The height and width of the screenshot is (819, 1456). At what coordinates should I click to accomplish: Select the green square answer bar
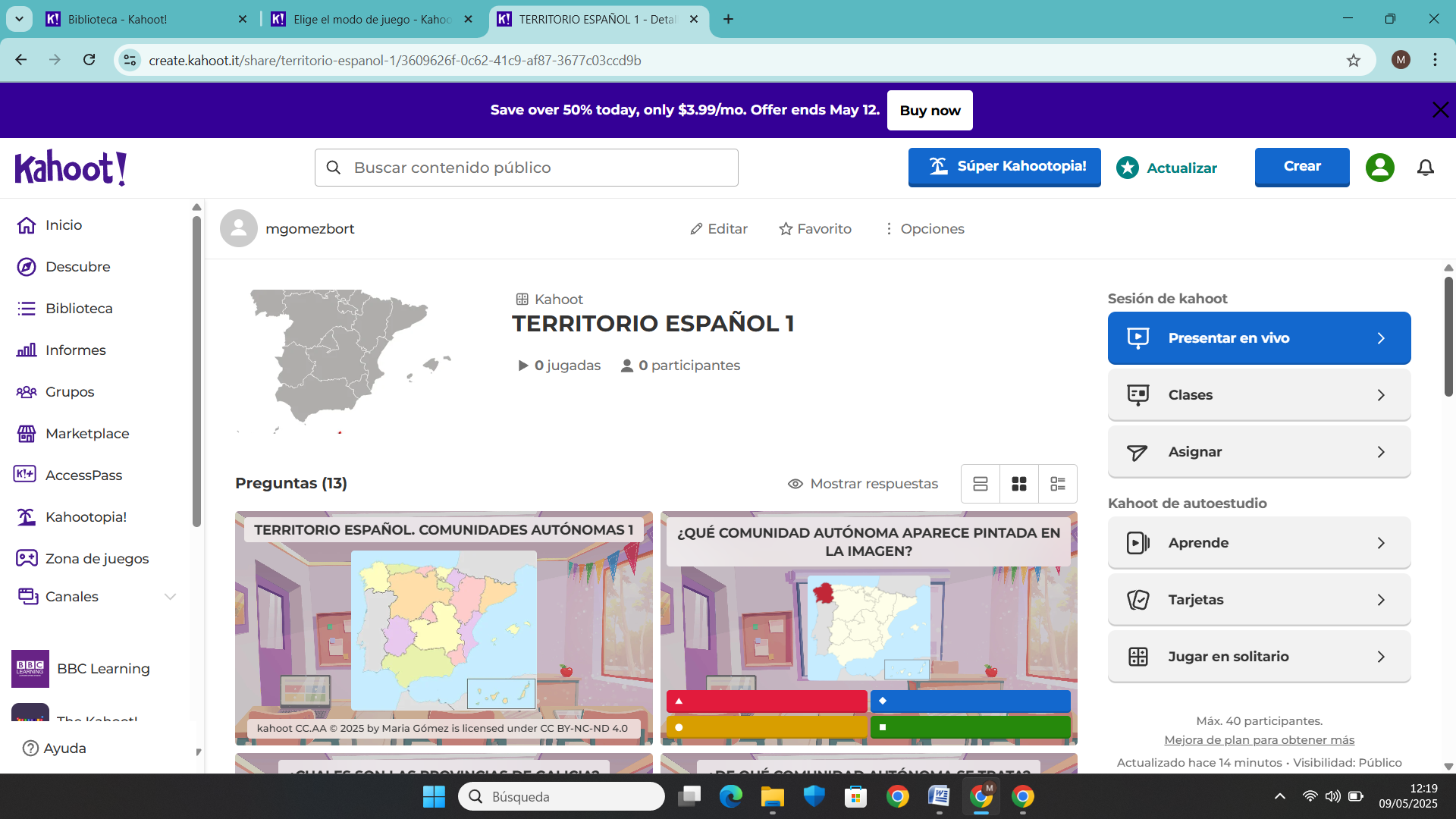971,727
